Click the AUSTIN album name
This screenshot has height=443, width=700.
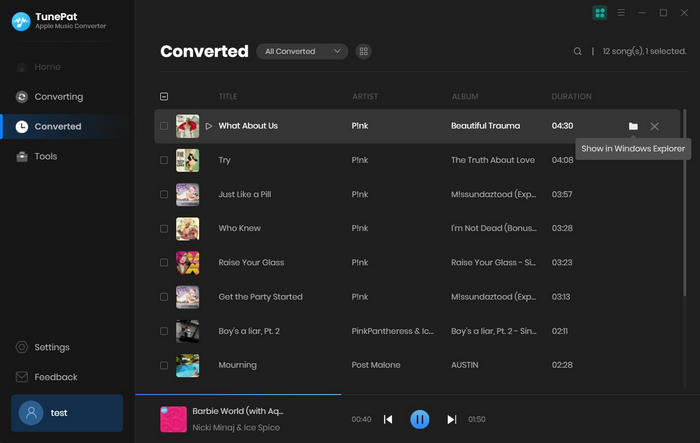[465, 365]
